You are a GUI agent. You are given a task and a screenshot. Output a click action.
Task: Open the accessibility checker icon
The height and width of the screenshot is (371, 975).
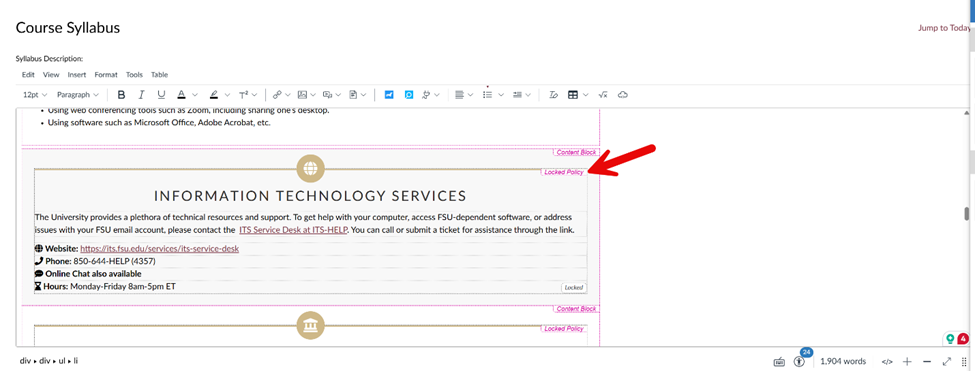point(799,362)
